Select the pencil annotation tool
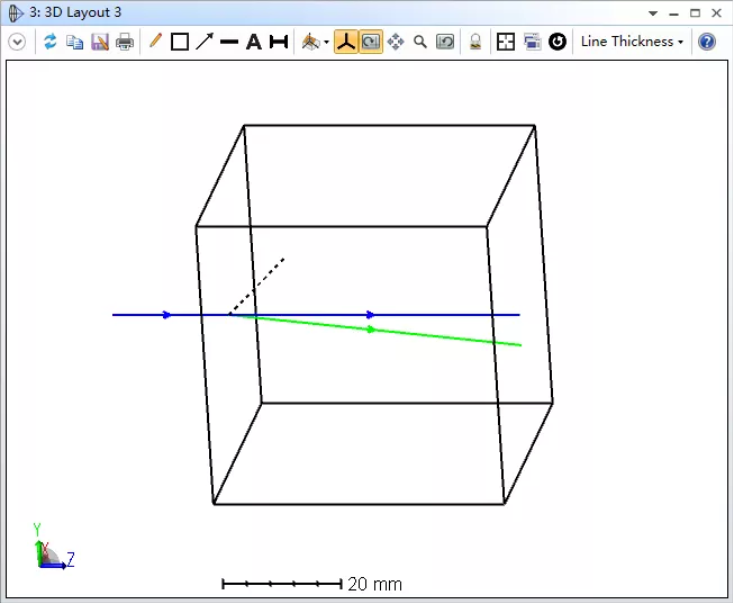 click(155, 42)
